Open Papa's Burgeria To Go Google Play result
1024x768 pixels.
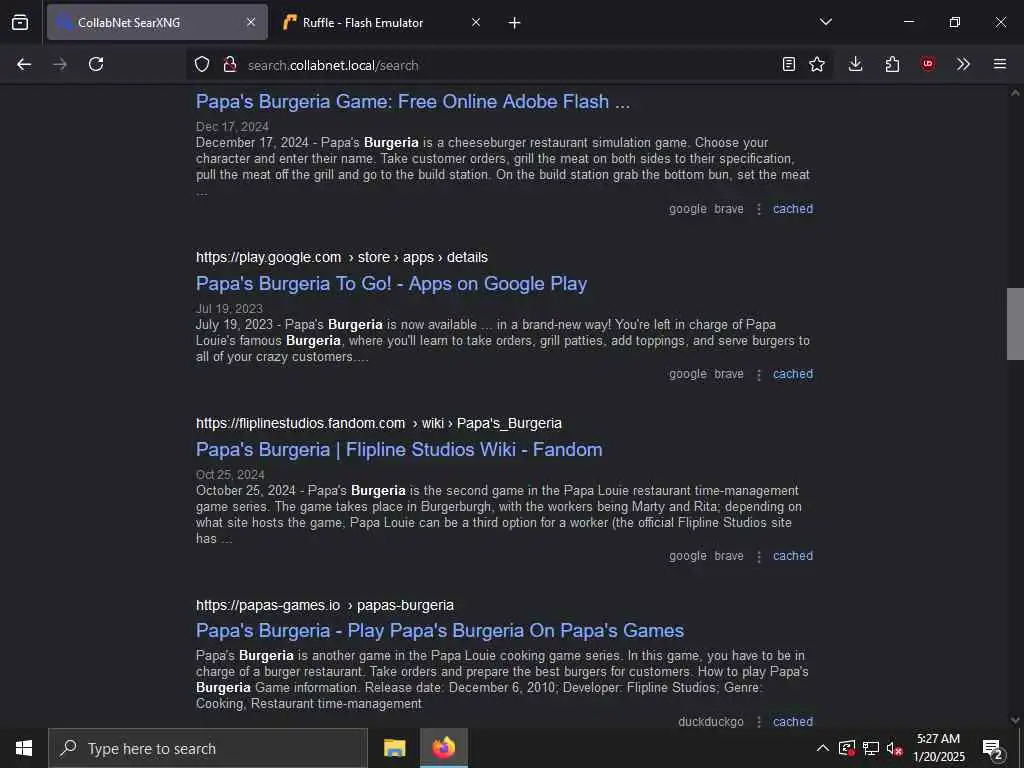pyautogui.click(x=391, y=283)
